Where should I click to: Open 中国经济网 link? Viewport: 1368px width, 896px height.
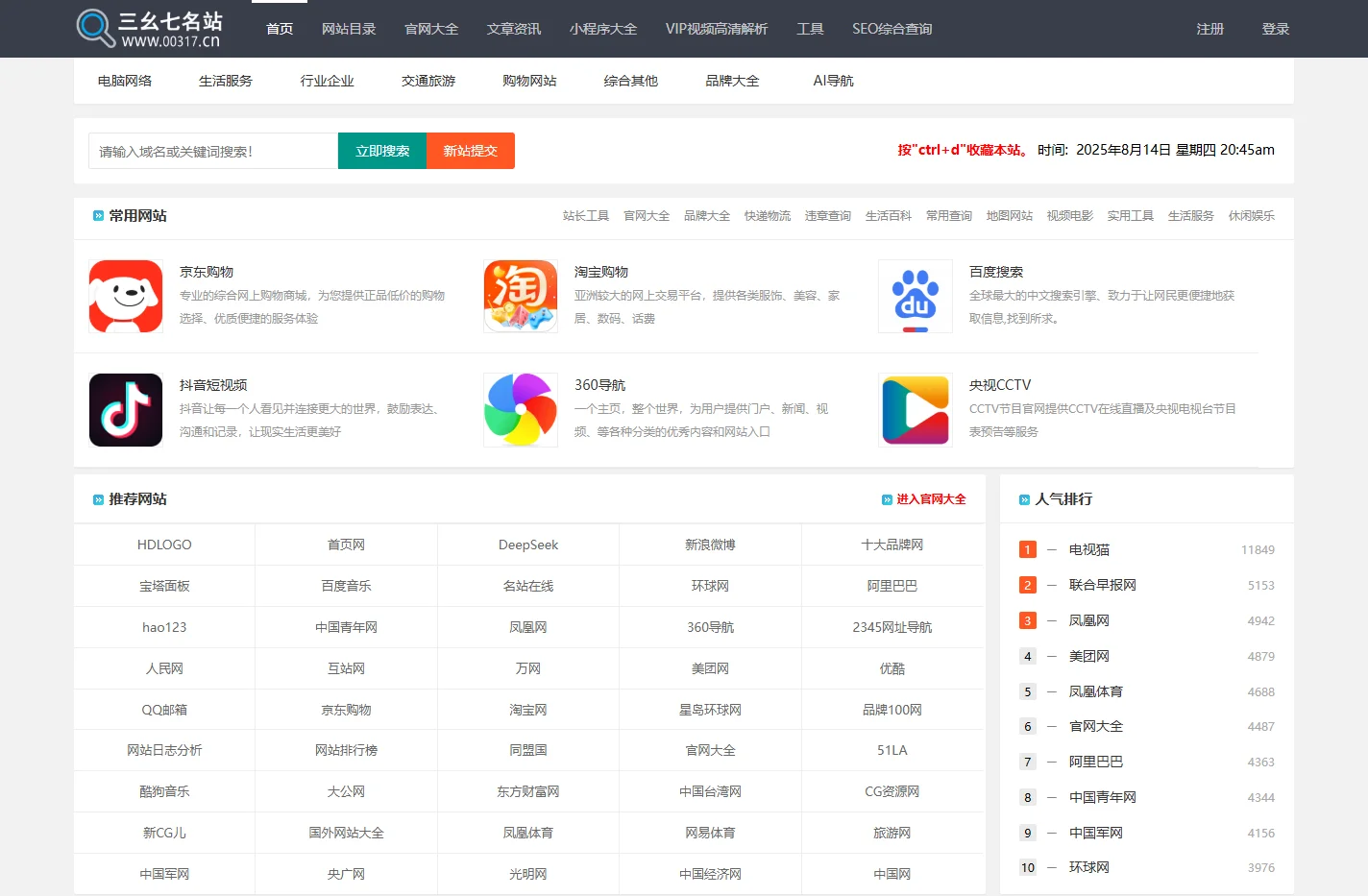pos(710,874)
